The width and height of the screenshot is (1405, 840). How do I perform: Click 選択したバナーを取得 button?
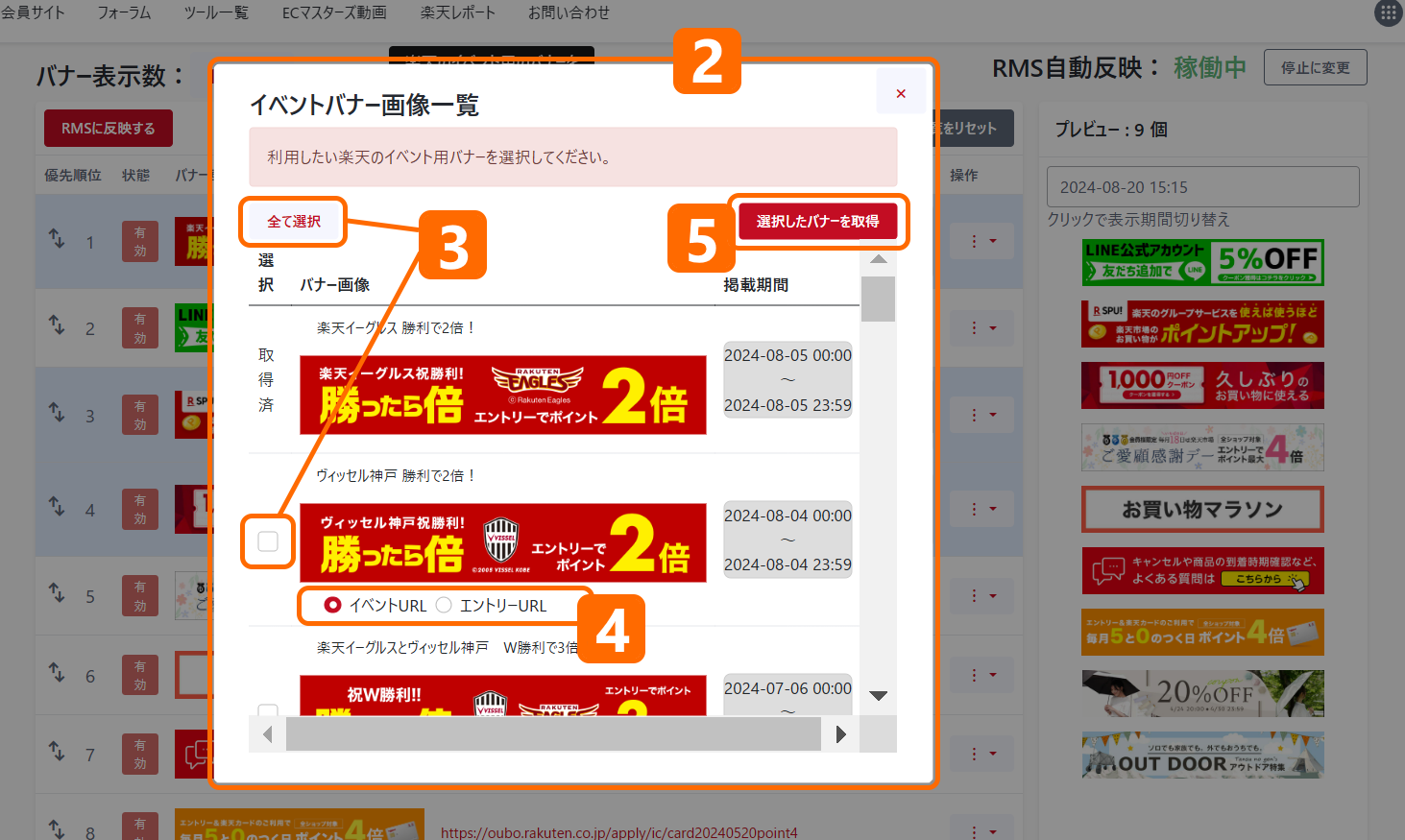click(817, 222)
